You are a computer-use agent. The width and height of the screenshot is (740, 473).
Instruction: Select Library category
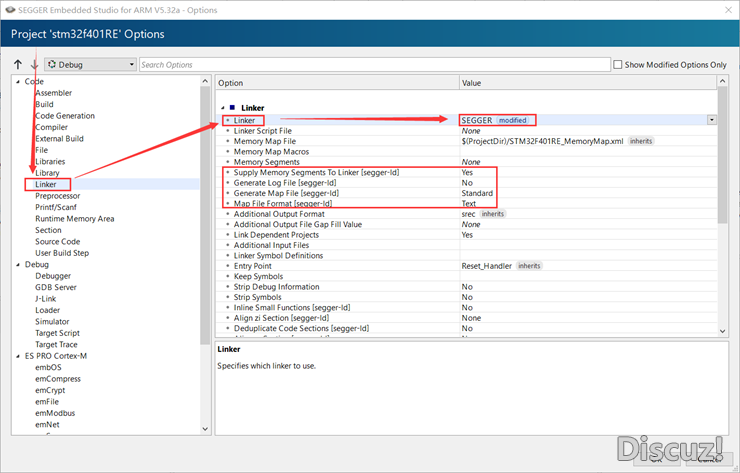(47, 173)
